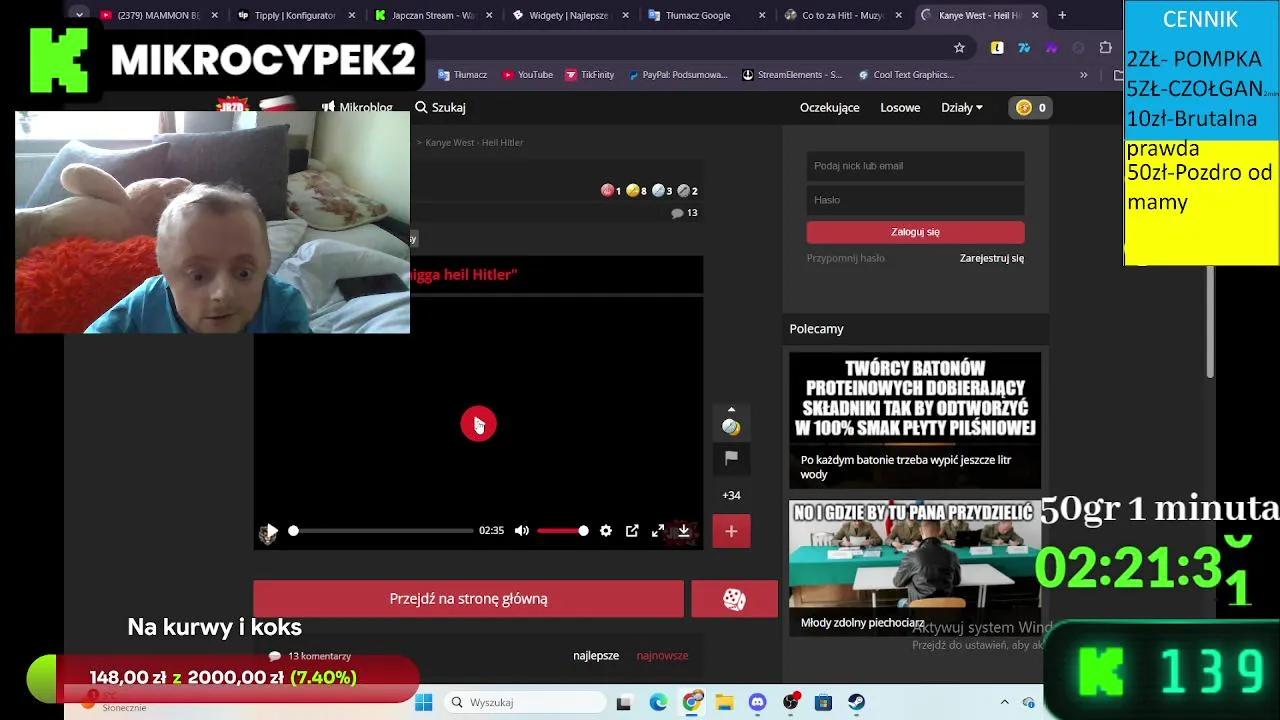
Task: Seek on the video progress bar
Action: coord(381,531)
